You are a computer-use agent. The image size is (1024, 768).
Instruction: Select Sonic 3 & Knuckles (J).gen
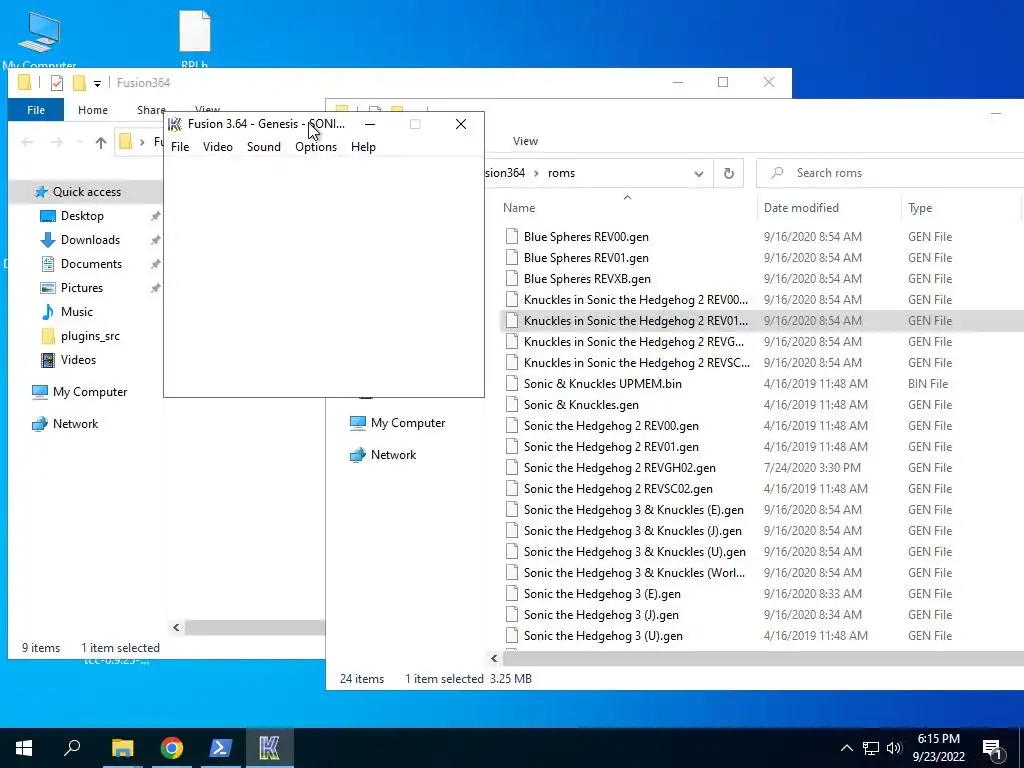(x=633, y=531)
